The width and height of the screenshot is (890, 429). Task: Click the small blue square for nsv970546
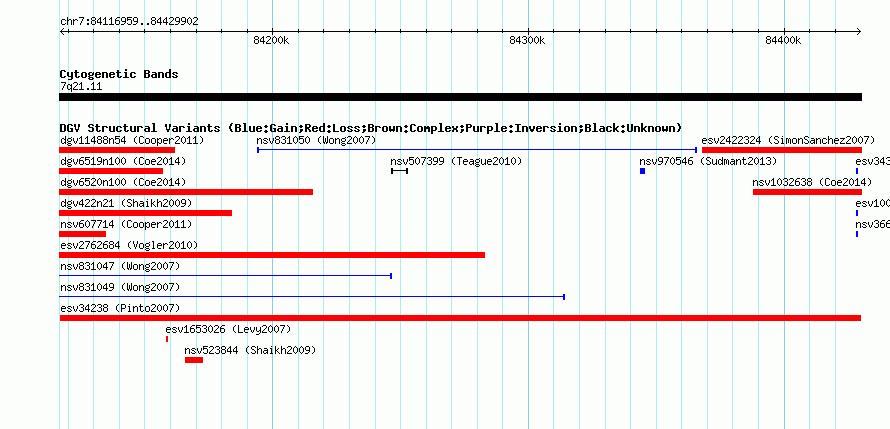(643, 171)
